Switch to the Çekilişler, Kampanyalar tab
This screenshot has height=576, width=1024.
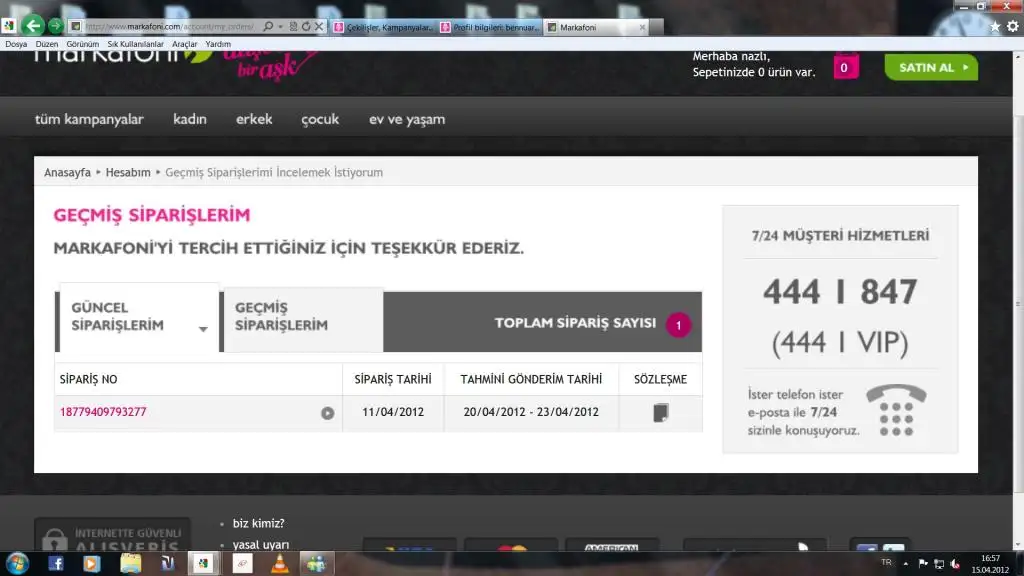point(383,27)
